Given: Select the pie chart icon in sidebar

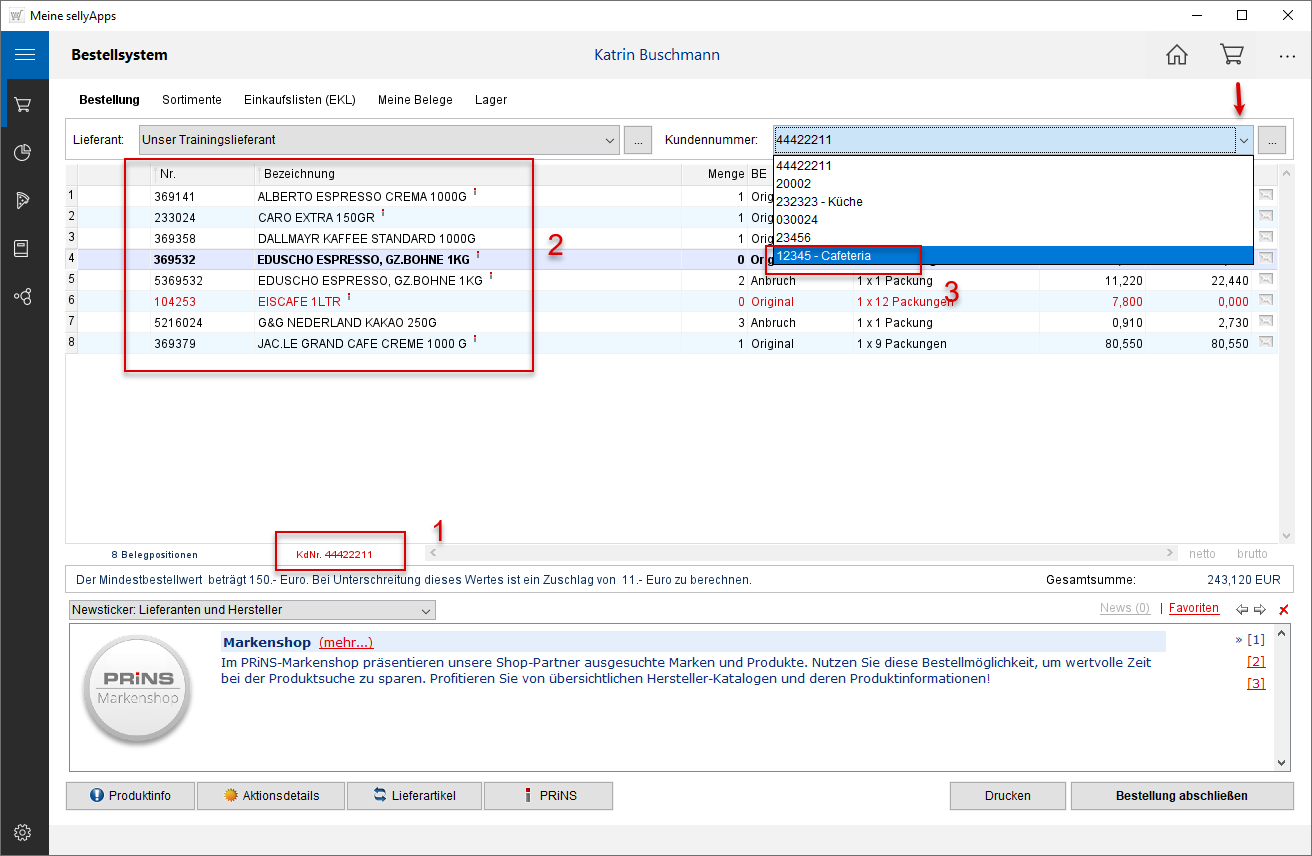Looking at the screenshot, I should coord(24,152).
